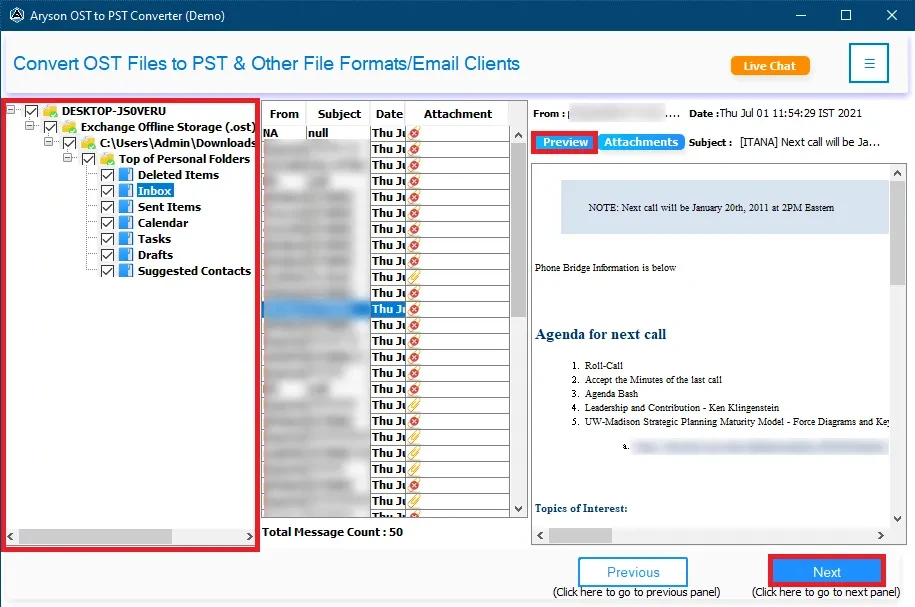Viewport: 915px width, 607px height.
Task: Click the DESKTOP-JS0VERU root folder icon
Action: pyautogui.click(x=50, y=111)
